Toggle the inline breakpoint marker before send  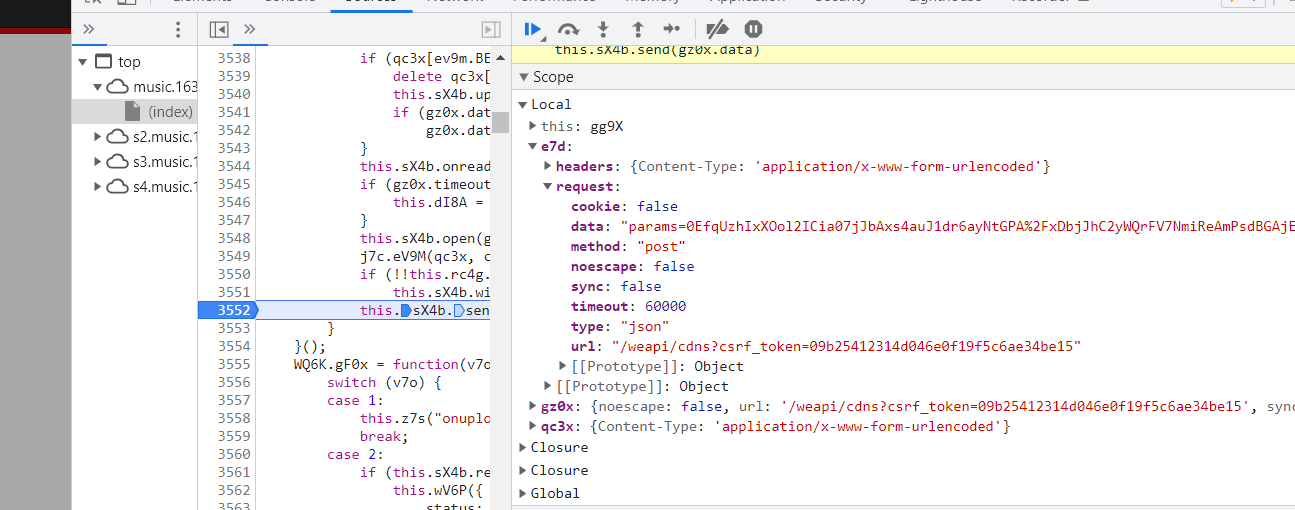457,310
